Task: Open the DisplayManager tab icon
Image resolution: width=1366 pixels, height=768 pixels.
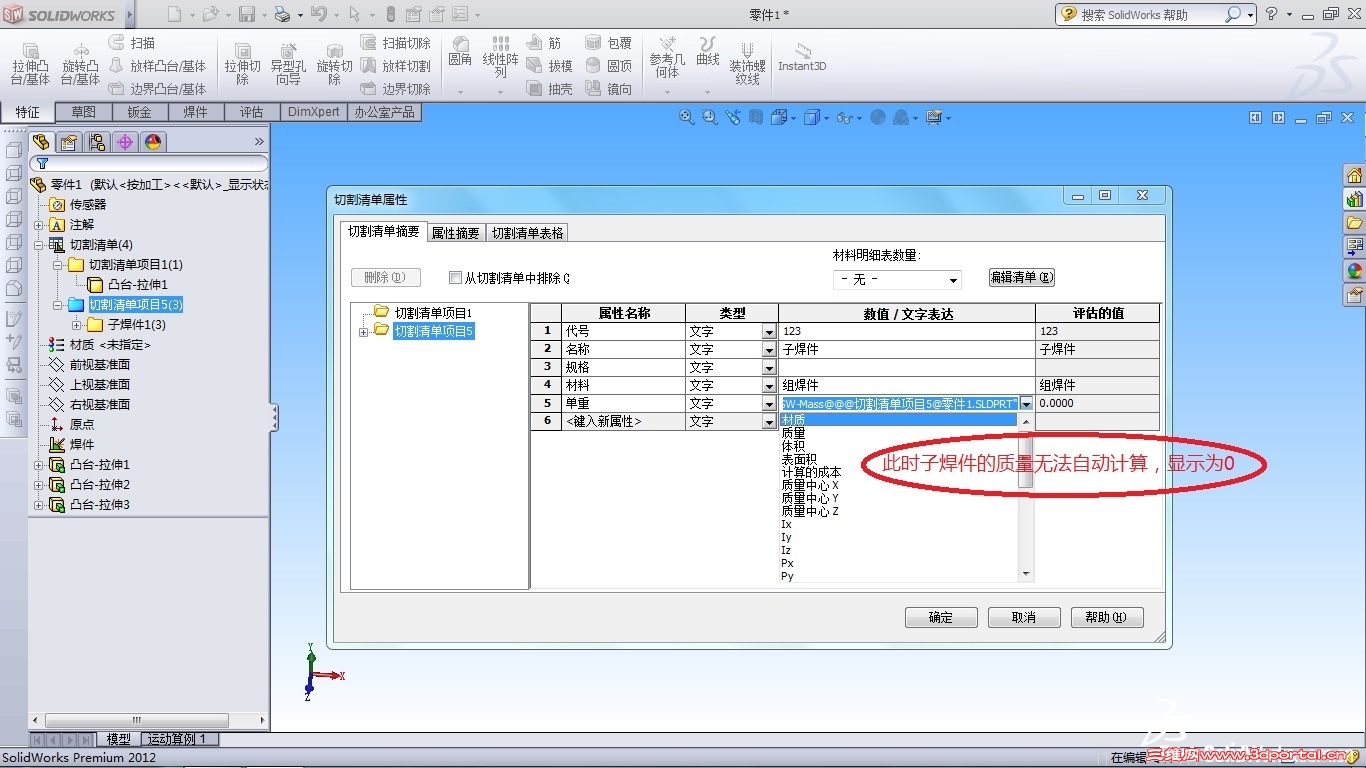Action: pyautogui.click(x=153, y=142)
